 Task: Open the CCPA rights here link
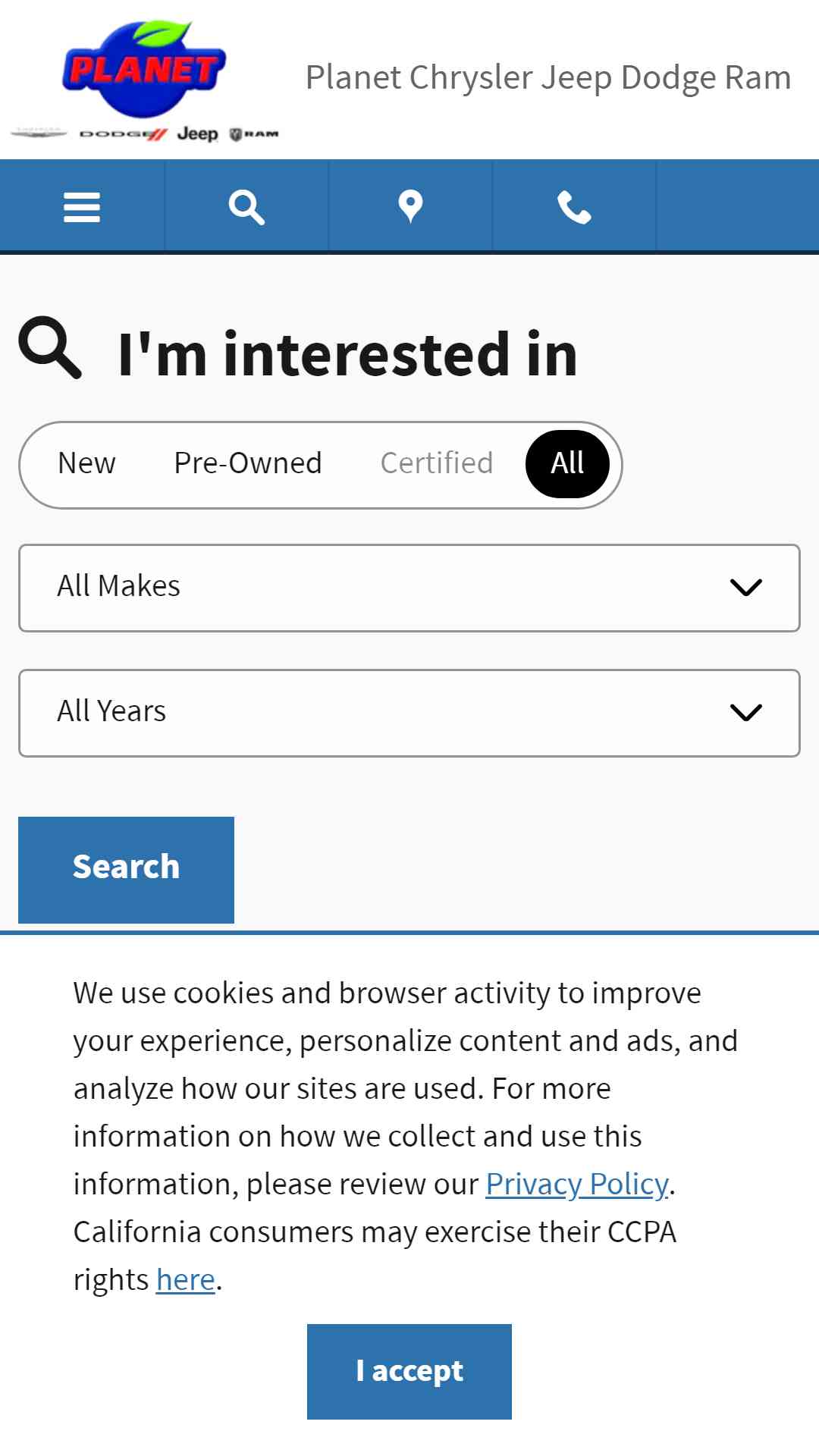[x=186, y=1279]
